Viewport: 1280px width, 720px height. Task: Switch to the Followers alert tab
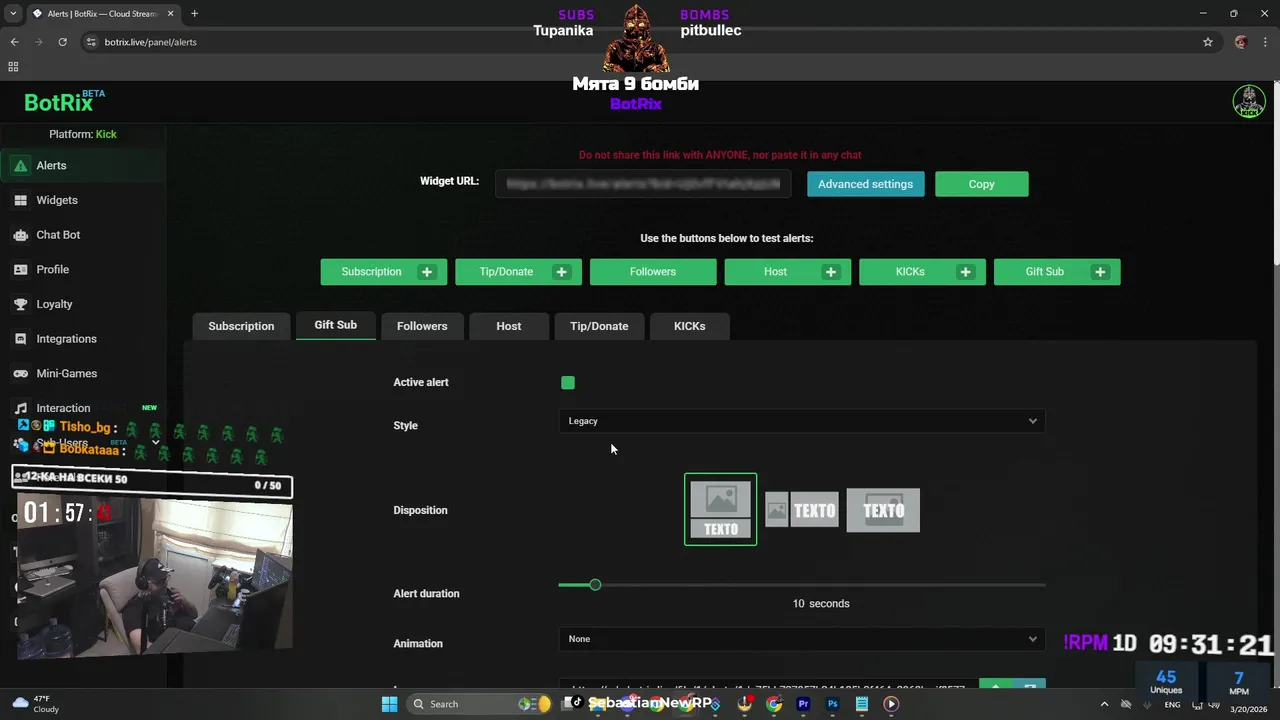tap(422, 326)
